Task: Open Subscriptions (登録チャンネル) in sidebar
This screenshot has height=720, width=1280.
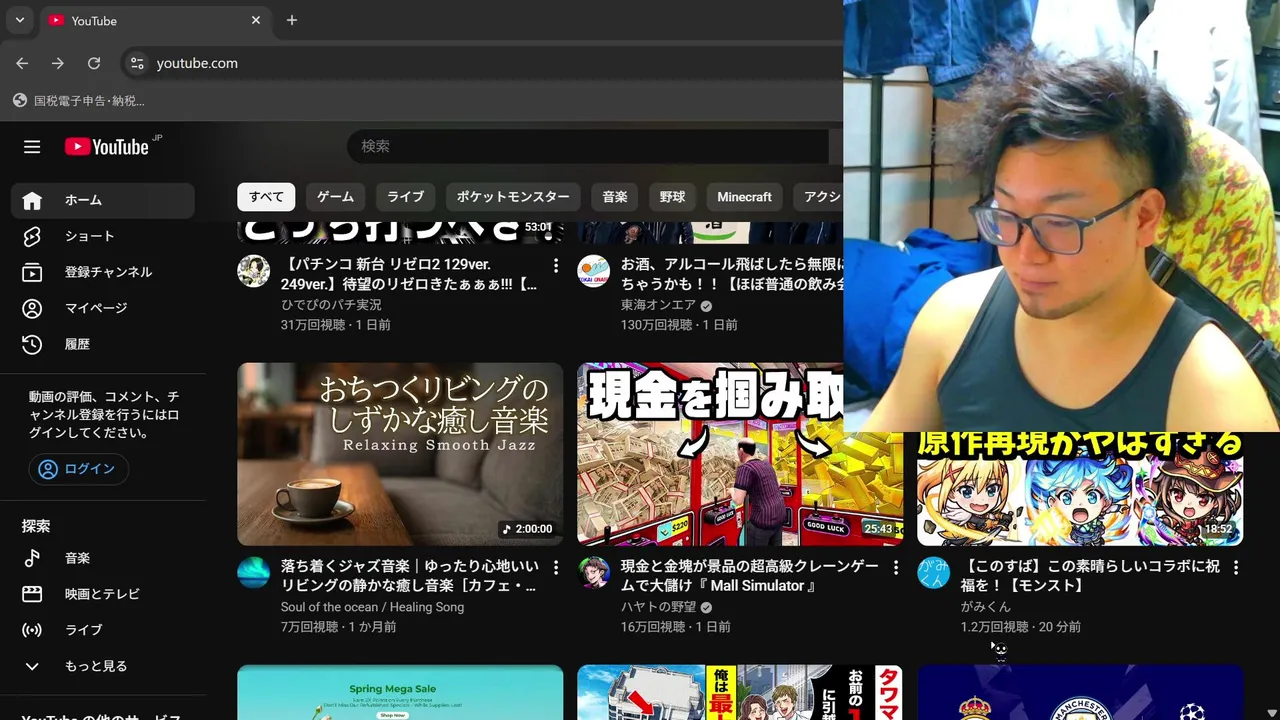Action: tap(103, 272)
